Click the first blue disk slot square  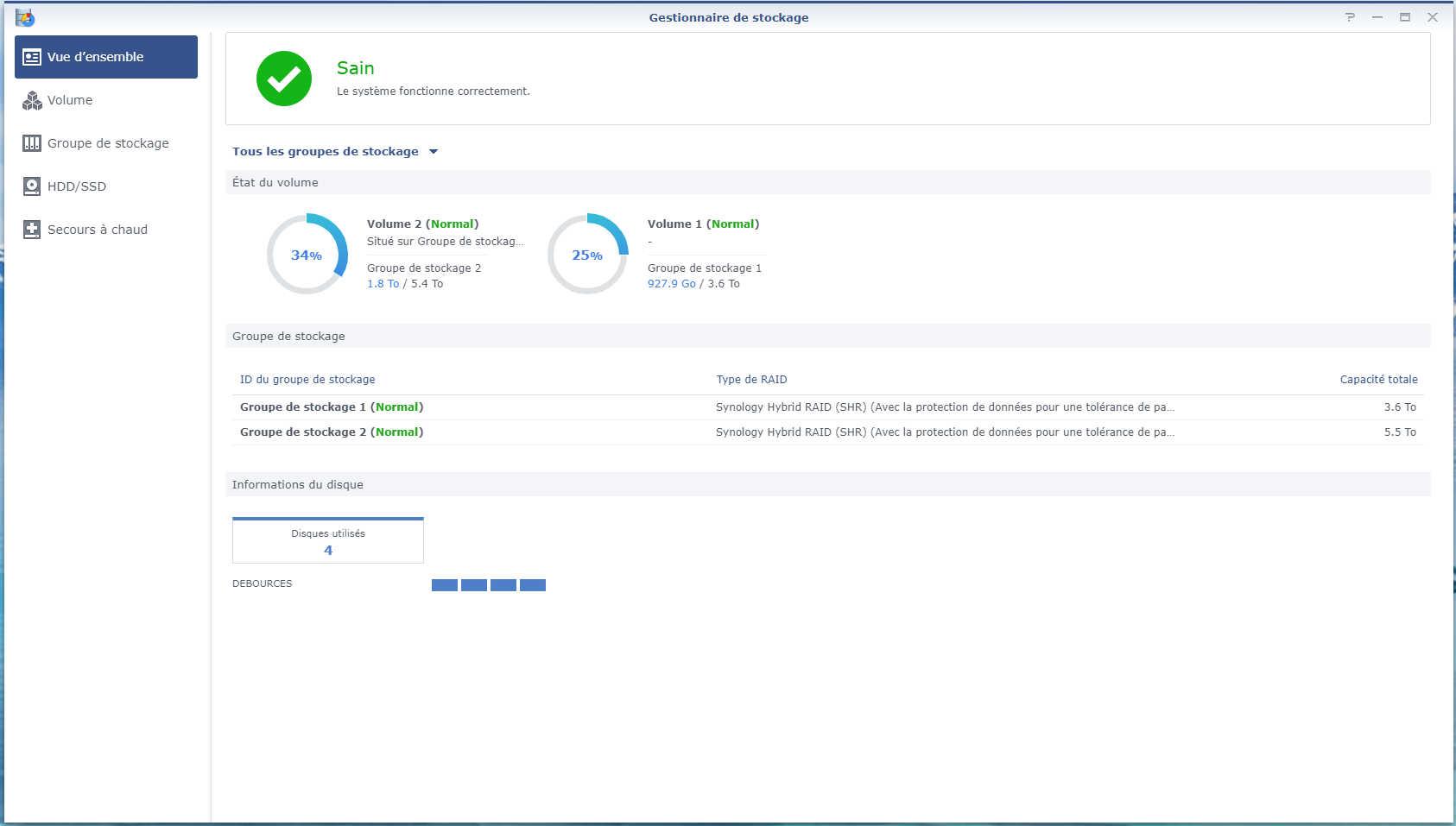pyautogui.click(x=445, y=585)
